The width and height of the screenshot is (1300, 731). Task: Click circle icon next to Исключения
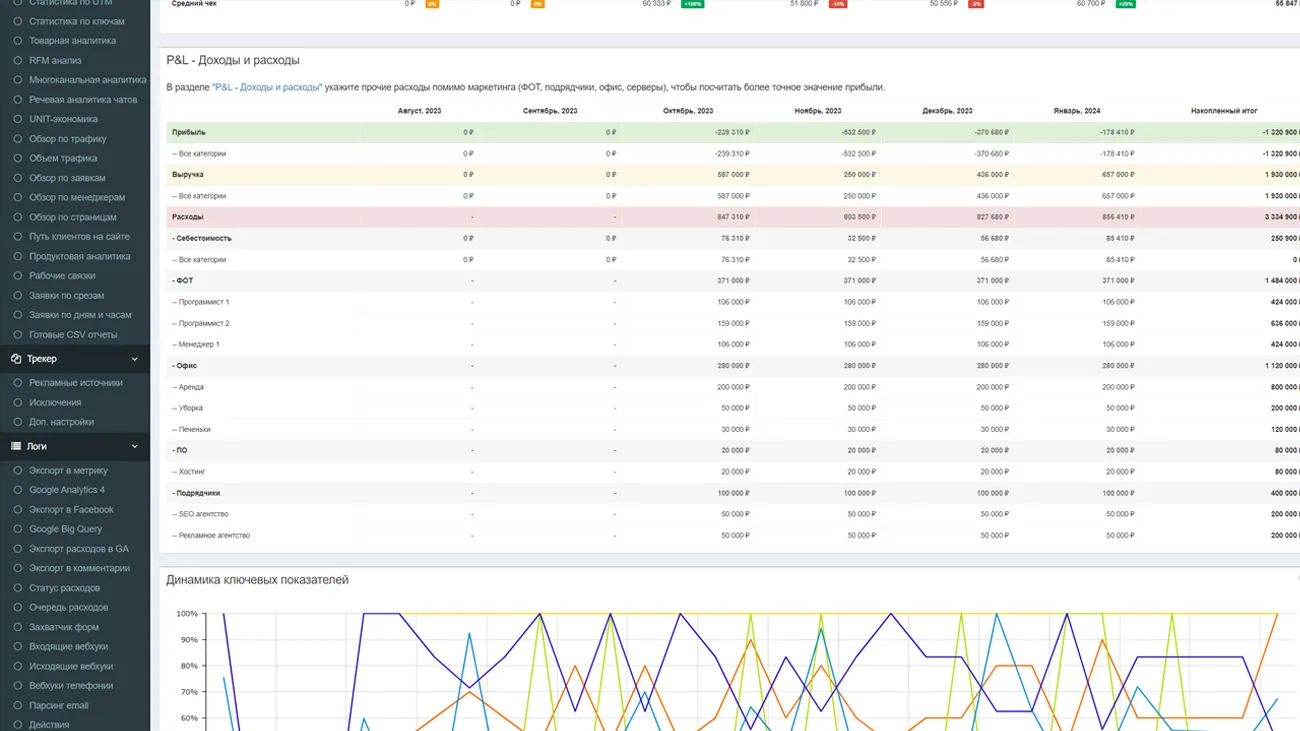[18, 403]
